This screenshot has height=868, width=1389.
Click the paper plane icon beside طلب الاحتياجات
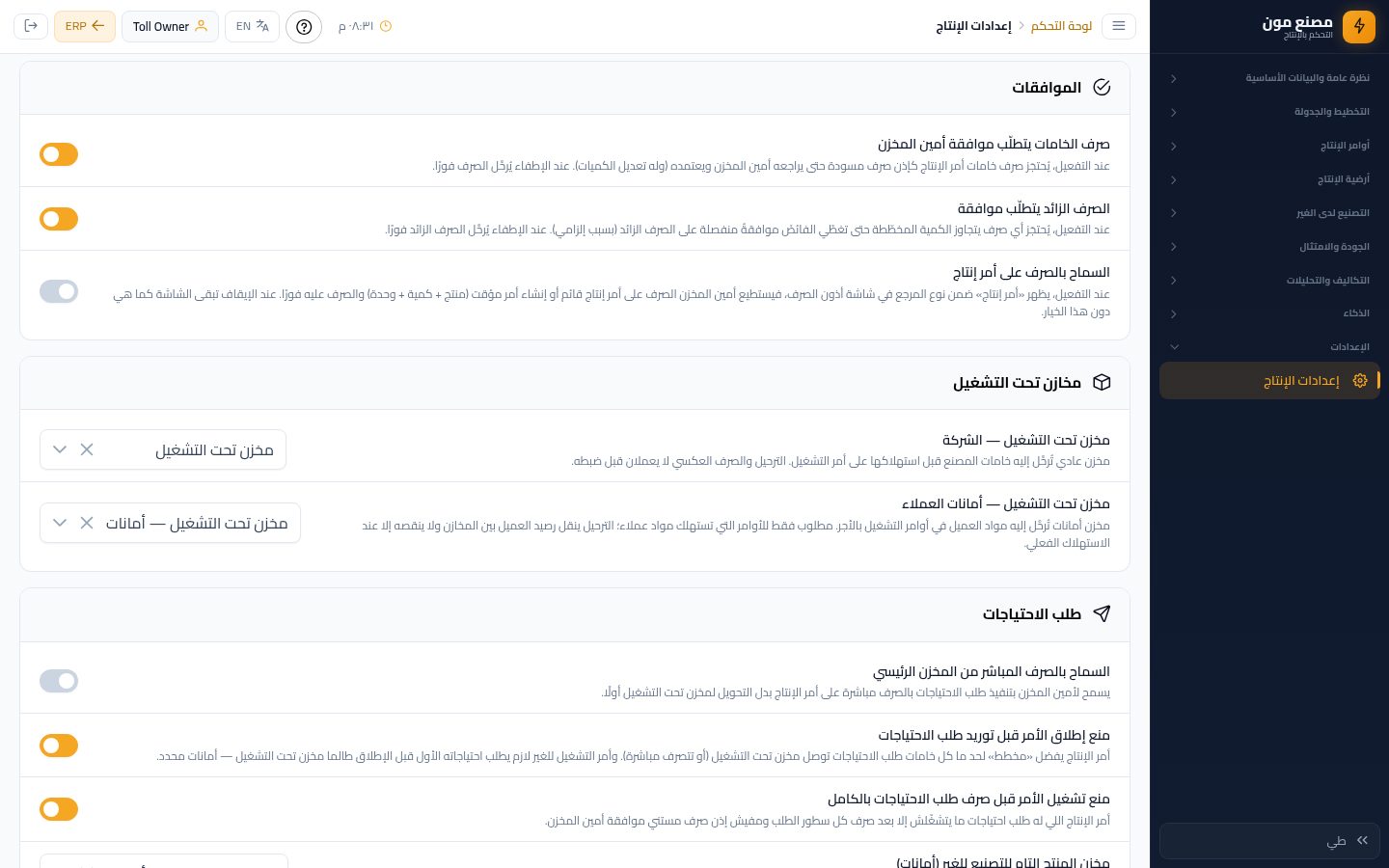[x=1102, y=614]
